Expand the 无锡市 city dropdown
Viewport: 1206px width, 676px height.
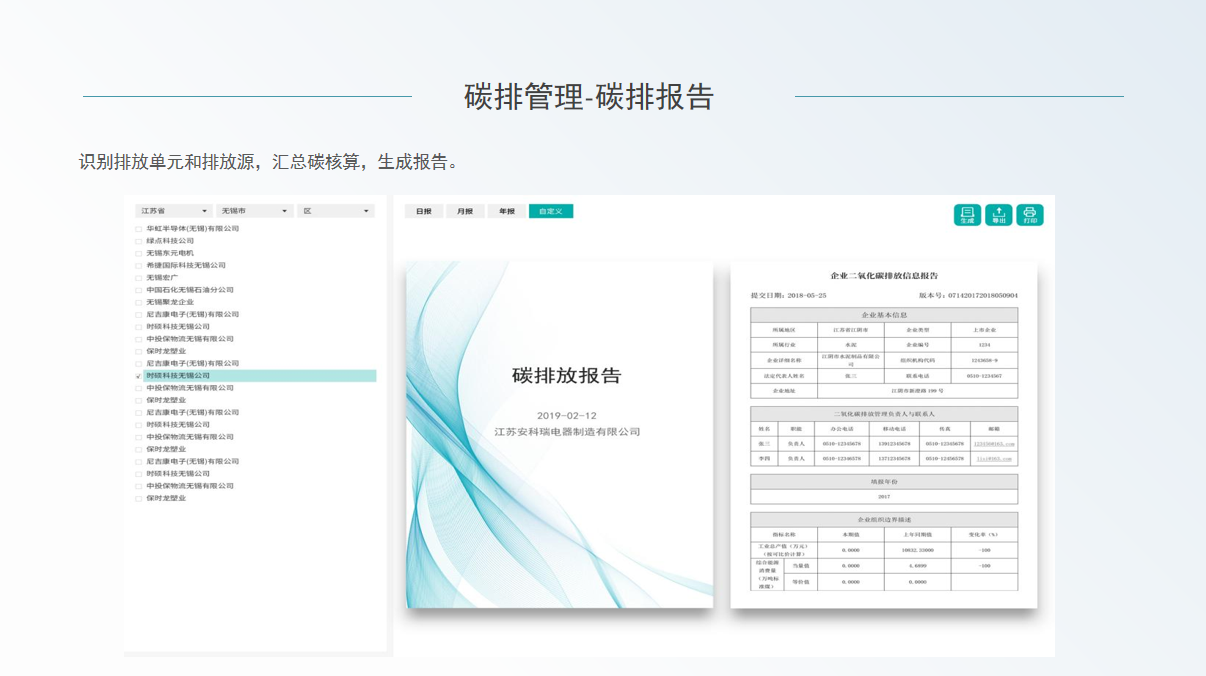click(255, 211)
